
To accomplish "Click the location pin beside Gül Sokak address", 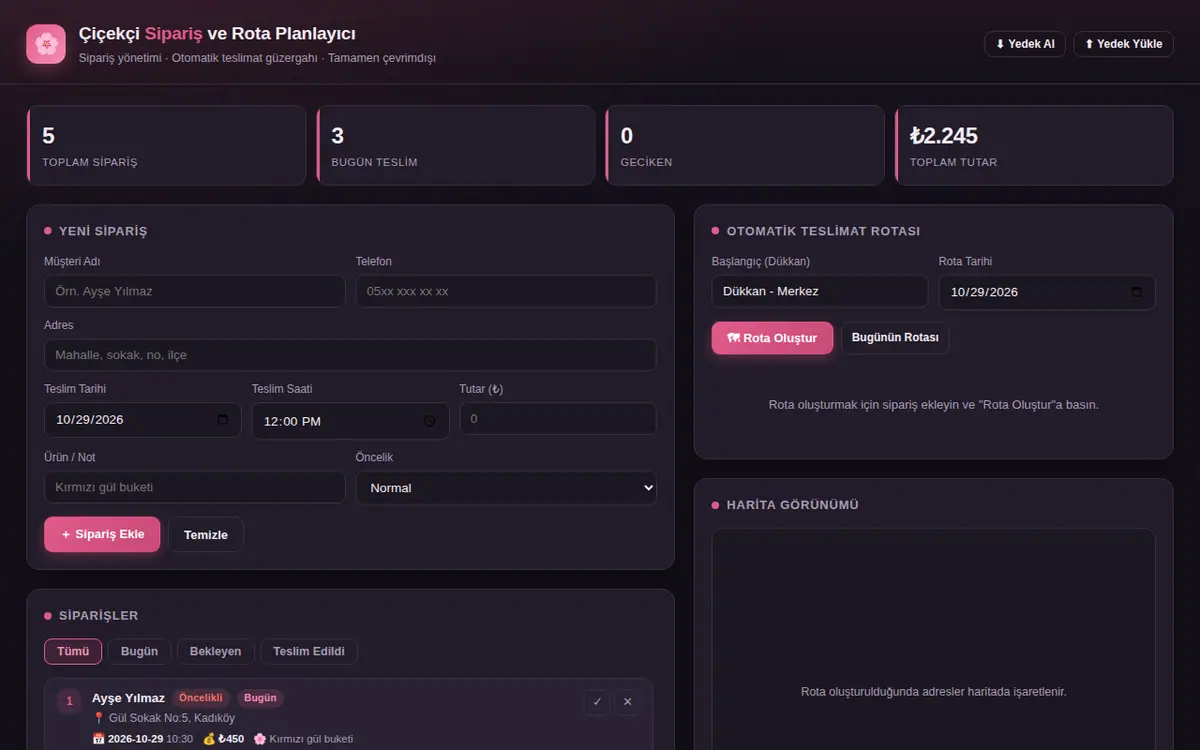I will click(98, 718).
